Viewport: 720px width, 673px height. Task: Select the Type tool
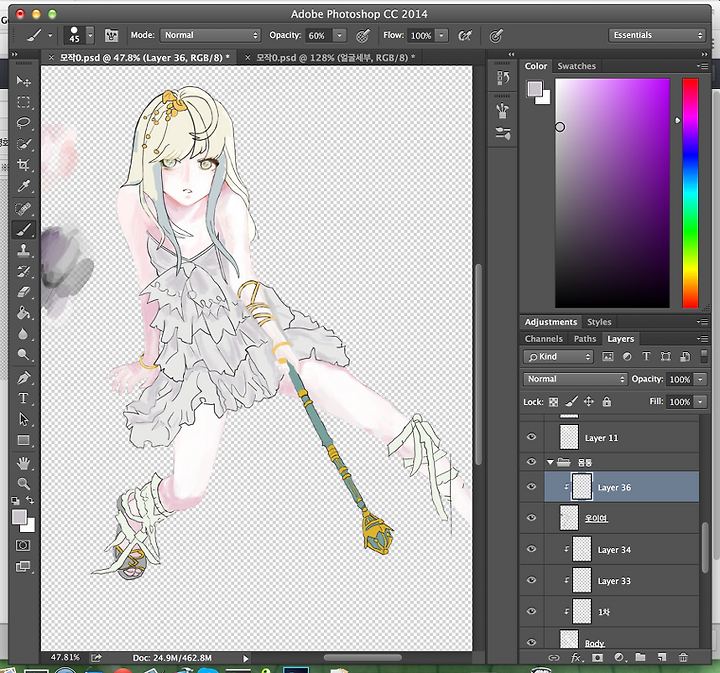pos(23,398)
